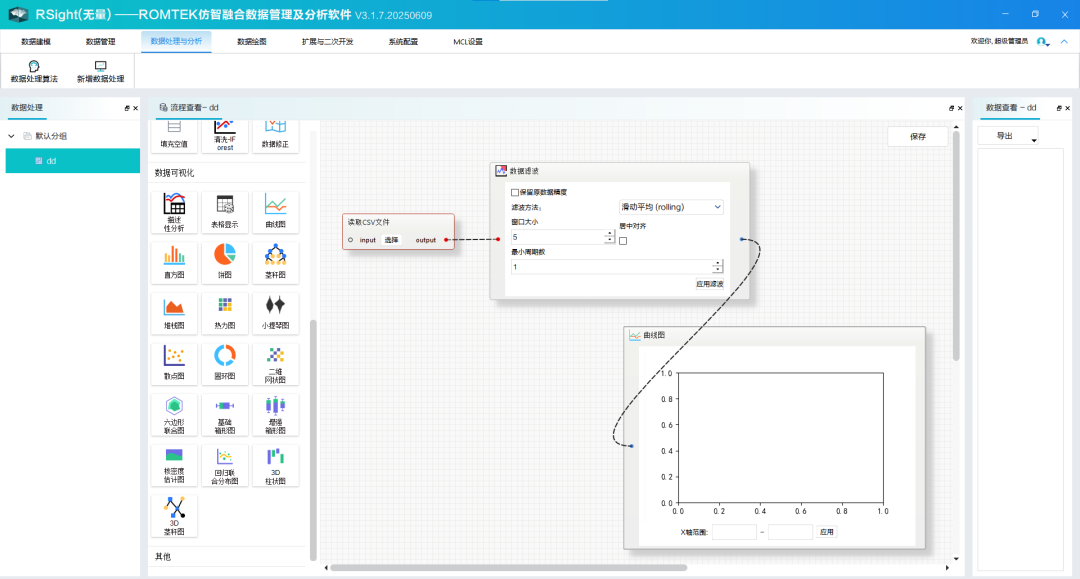Click the 窗口大小 window size field

pos(557,237)
